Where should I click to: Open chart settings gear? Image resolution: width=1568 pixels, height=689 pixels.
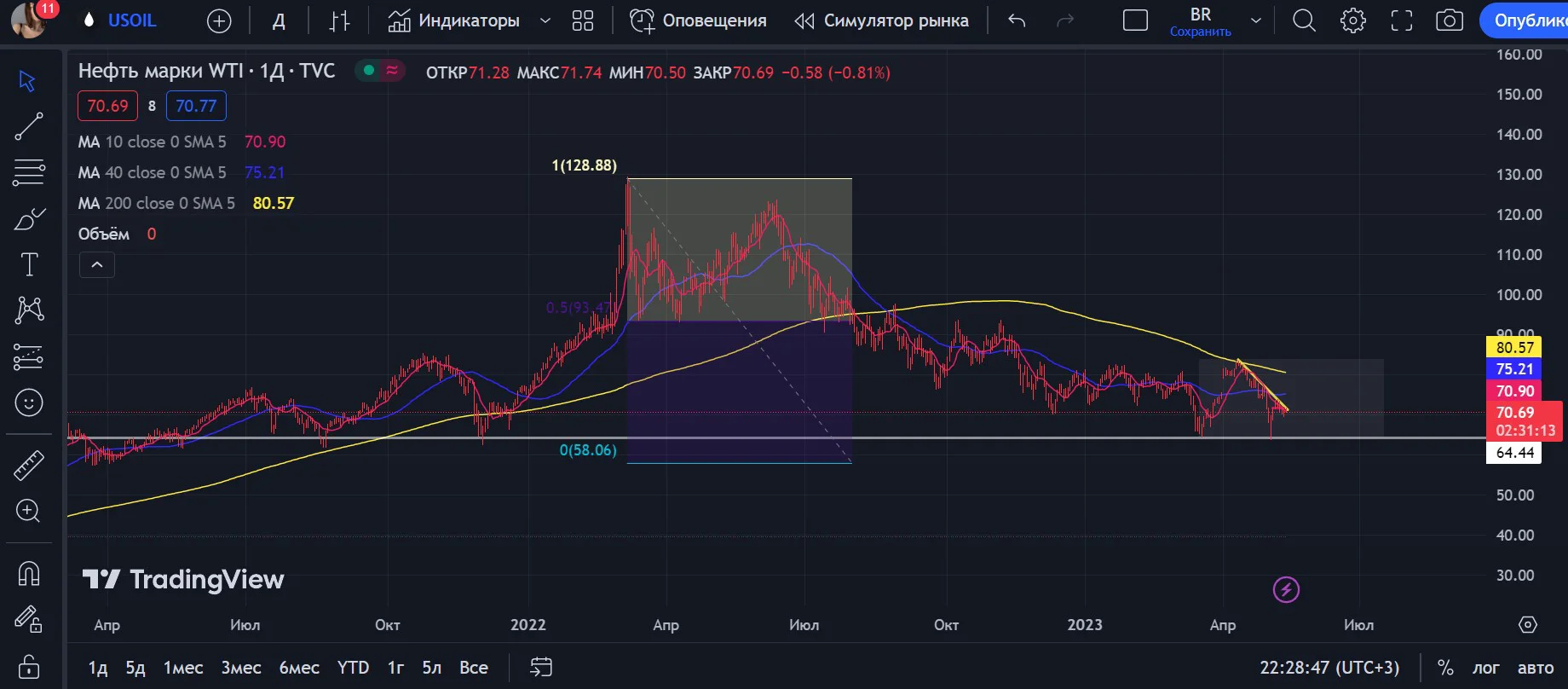[x=1352, y=21]
